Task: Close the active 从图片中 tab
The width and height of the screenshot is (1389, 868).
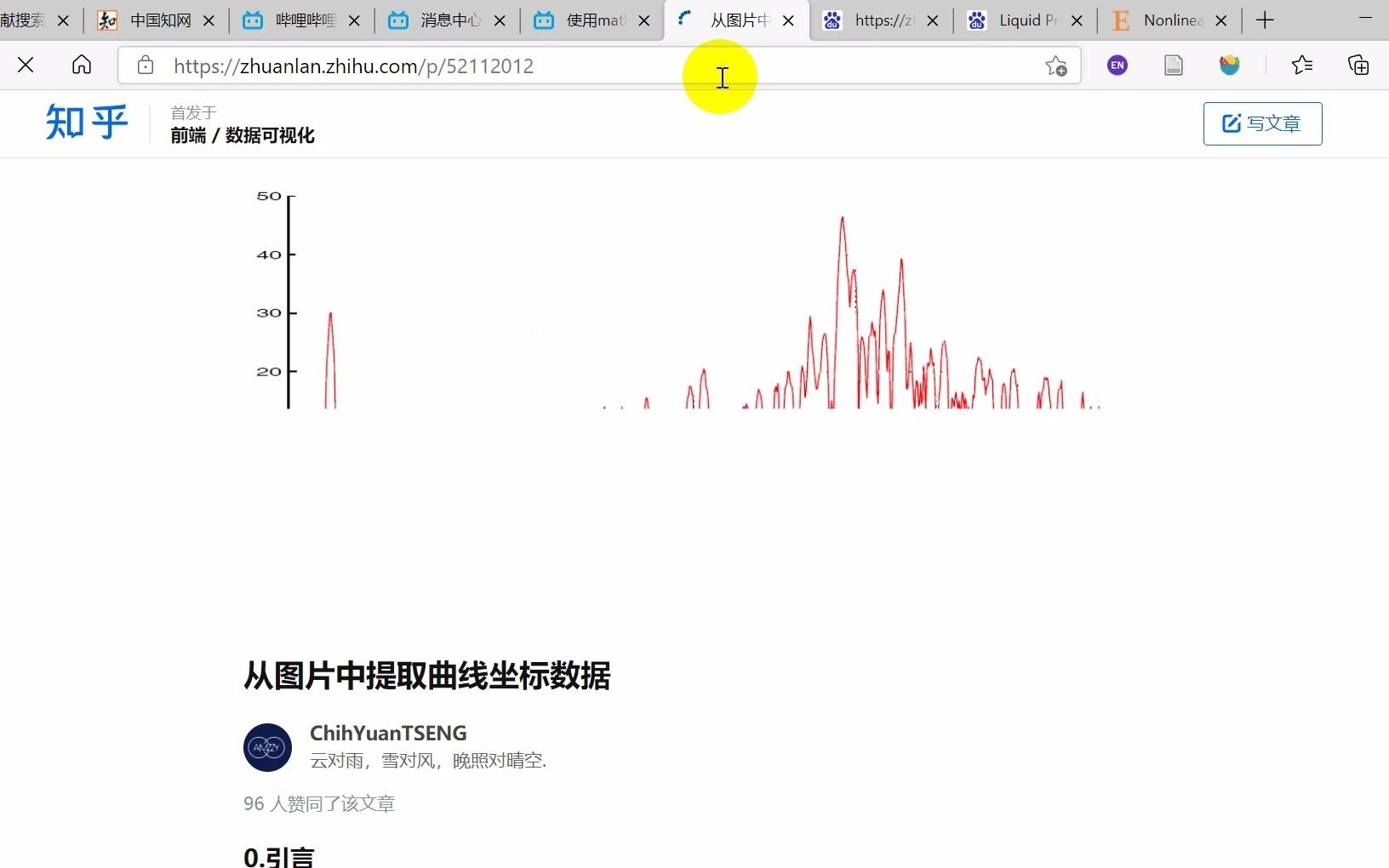Action: coord(788,20)
